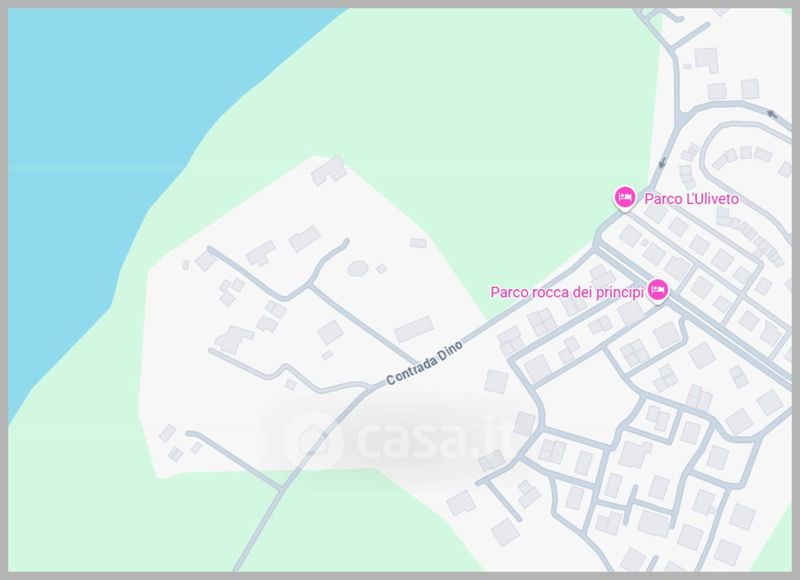Select the tiny building at the white area's western edge
Screen dimensions: 800x580
point(186,265)
